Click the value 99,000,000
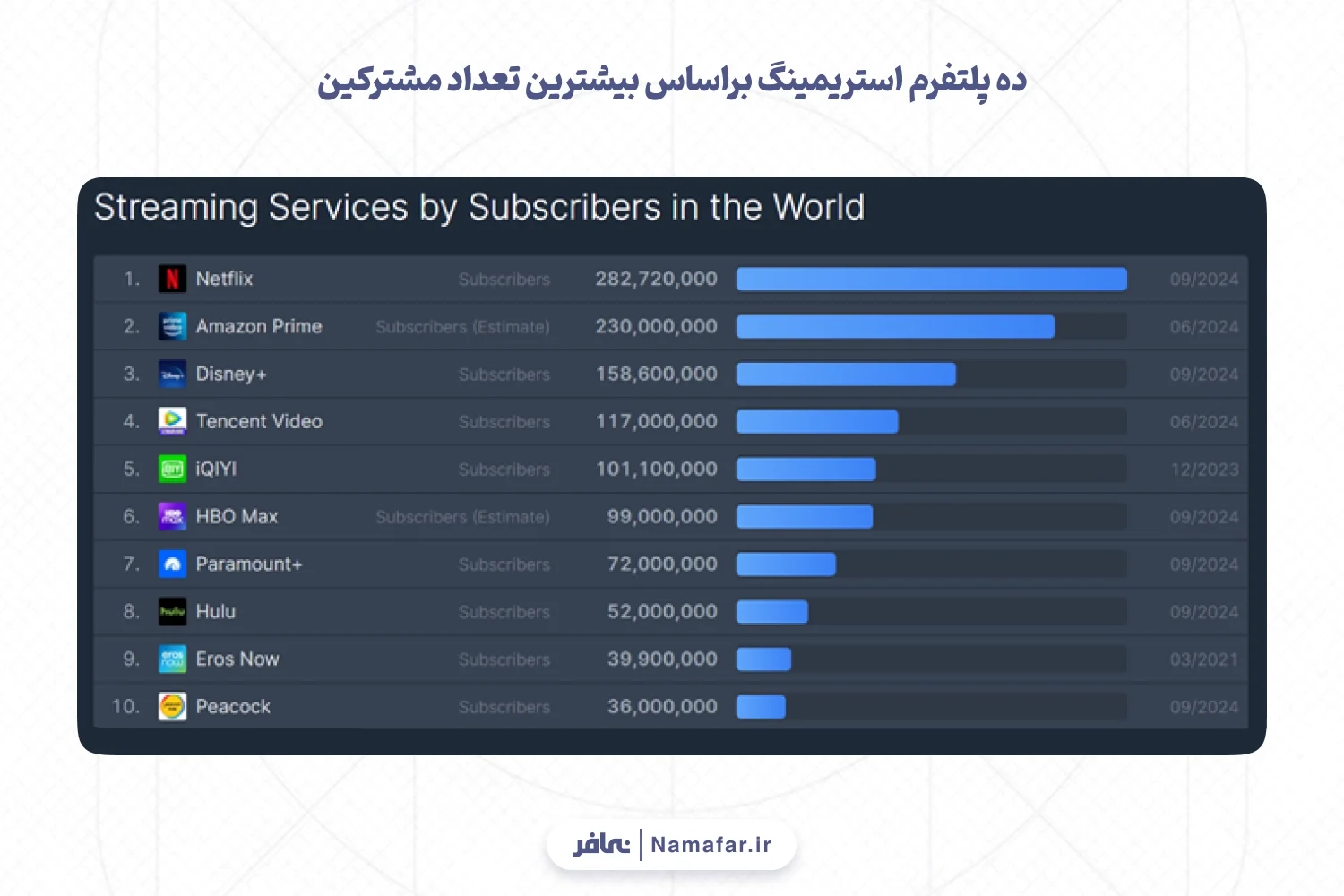The width and height of the screenshot is (1344, 896). (662, 516)
